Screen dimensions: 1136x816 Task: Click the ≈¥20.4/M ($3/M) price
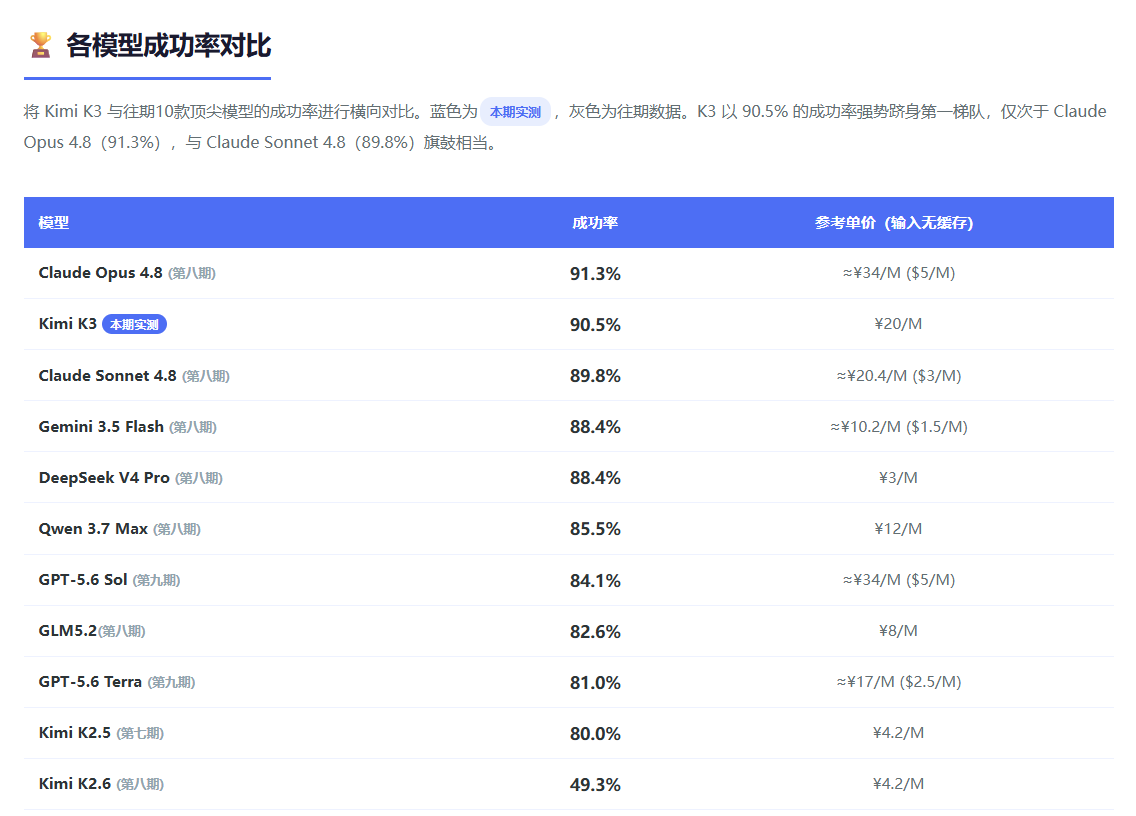tap(898, 375)
